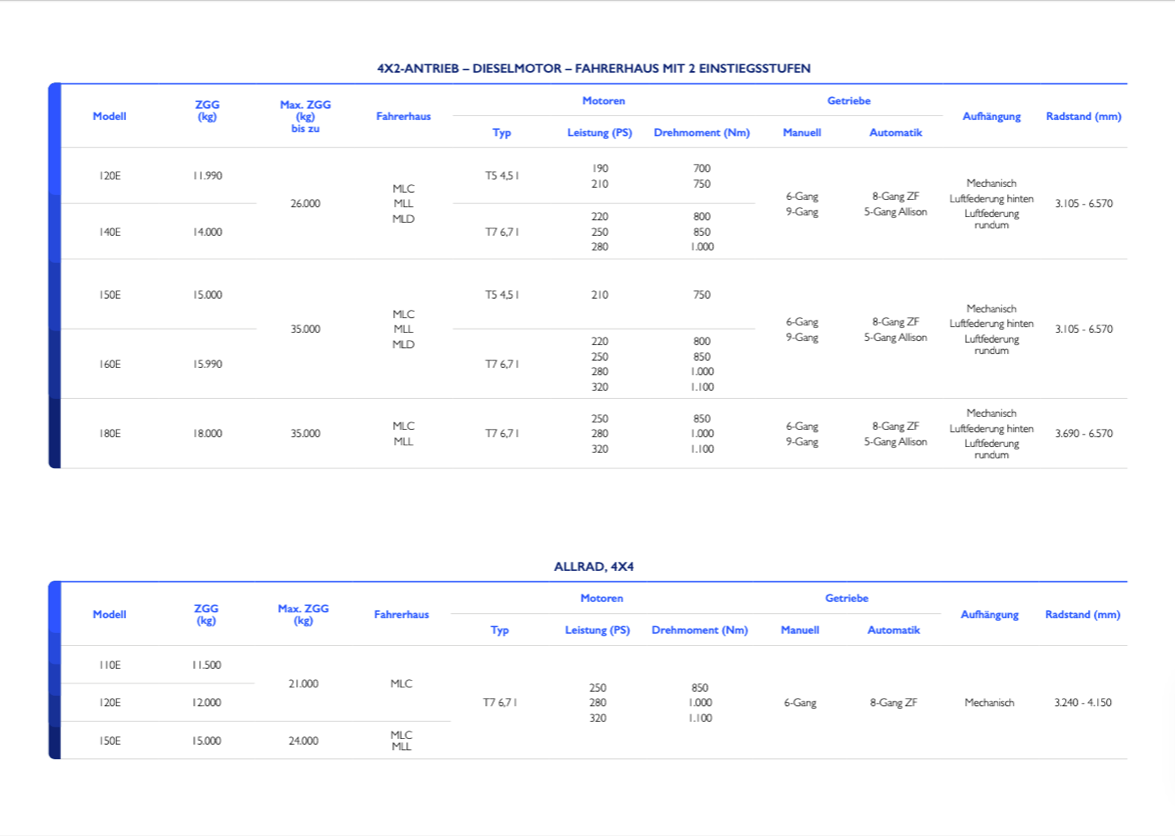Click the 18.000 ZGG value

(207, 434)
